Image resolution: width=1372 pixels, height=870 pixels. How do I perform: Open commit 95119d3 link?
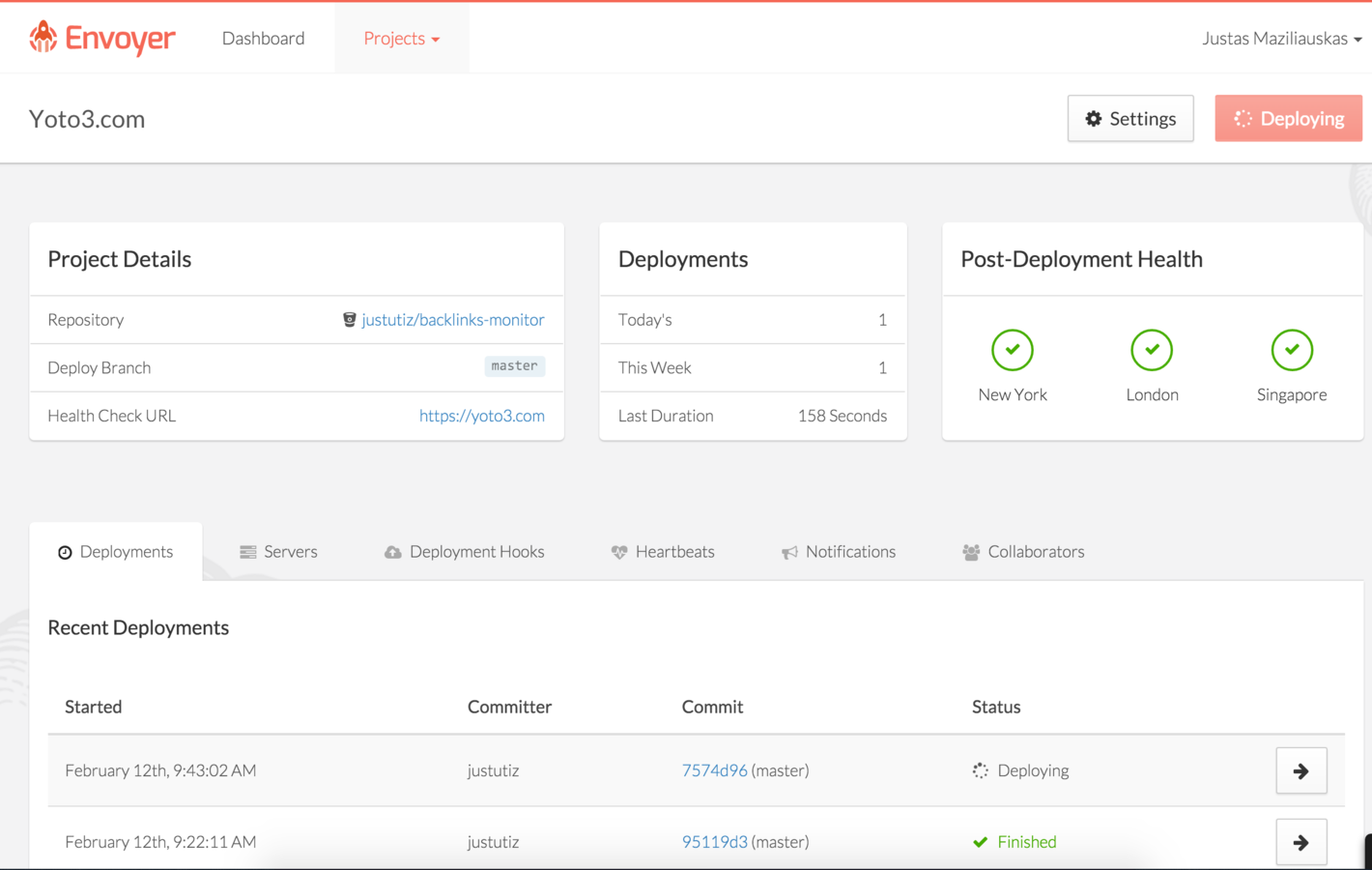[714, 842]
